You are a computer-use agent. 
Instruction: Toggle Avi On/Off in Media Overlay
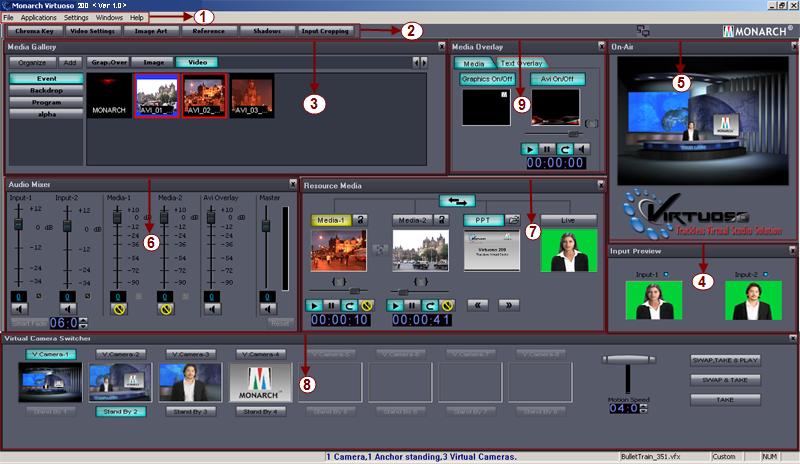pyautogui.click(x=558, y=79)
